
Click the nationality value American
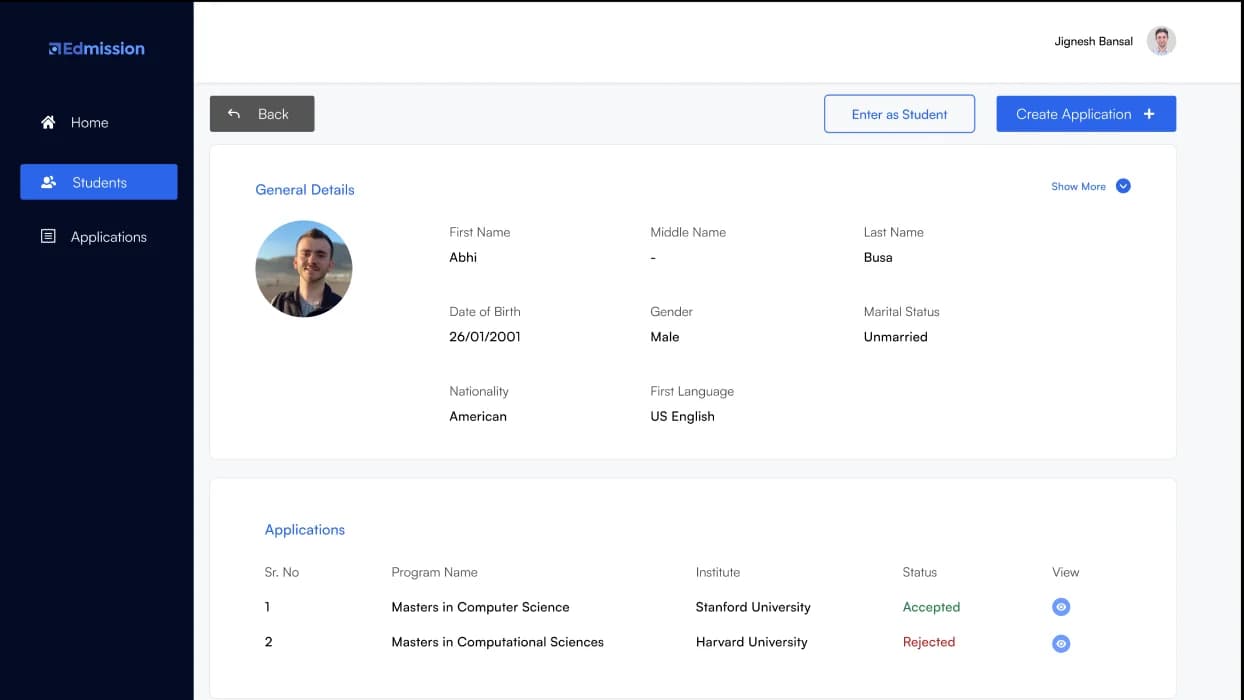[478, 416]
